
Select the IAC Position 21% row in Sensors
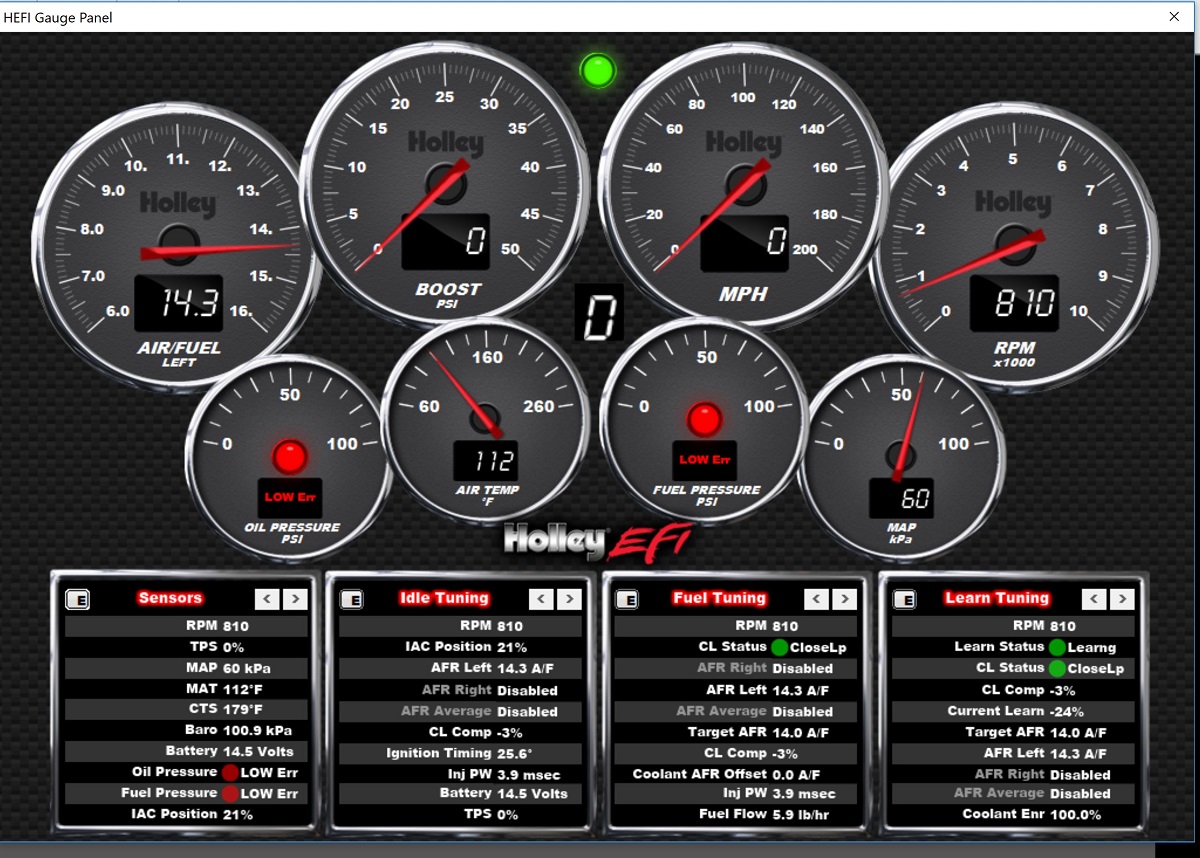pyautogui.click(x=187, y=815)
